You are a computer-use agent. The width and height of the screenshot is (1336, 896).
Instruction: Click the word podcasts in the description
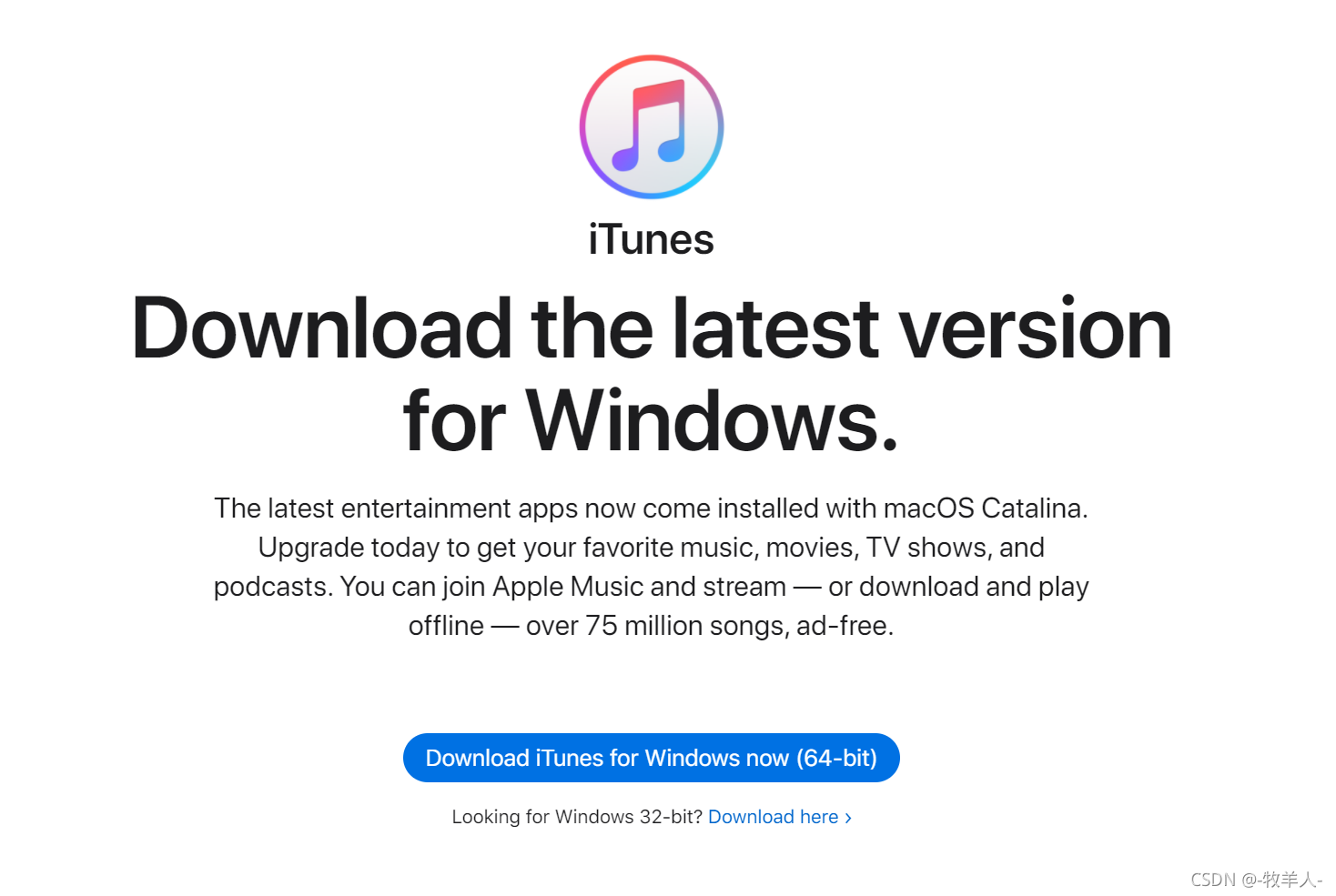coord(272,587)
